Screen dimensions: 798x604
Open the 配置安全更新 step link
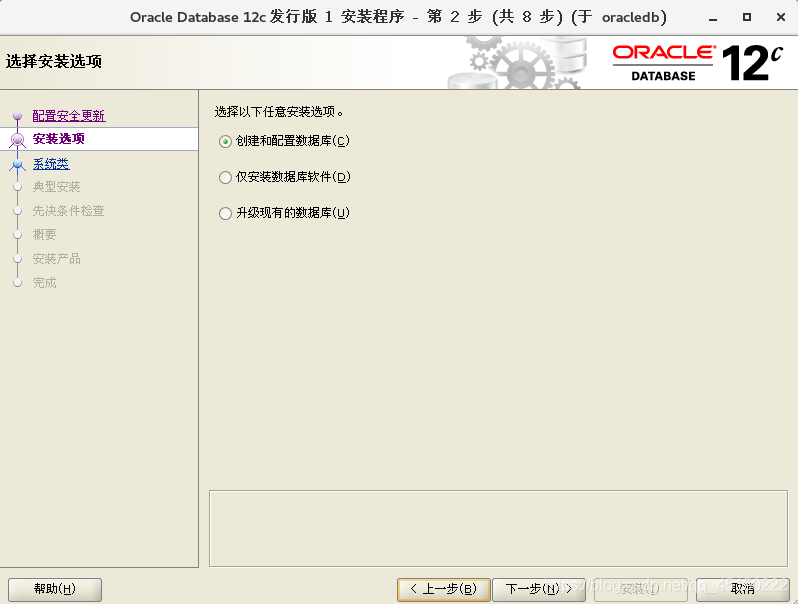point(69,116)
